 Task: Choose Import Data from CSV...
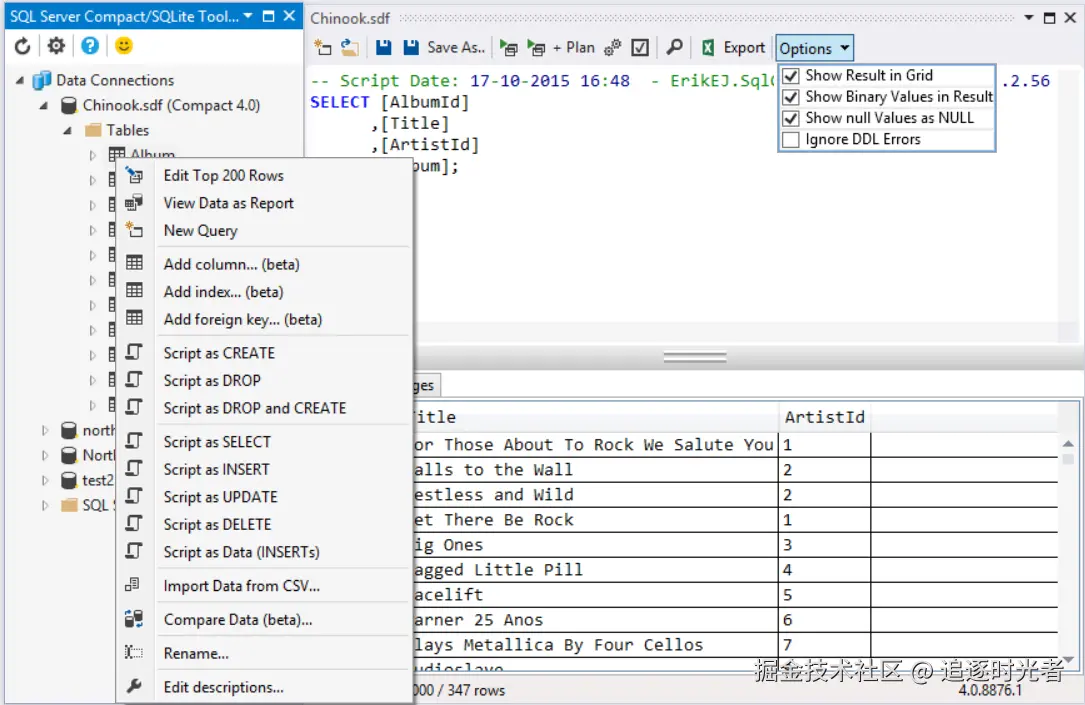pos(241,586)
